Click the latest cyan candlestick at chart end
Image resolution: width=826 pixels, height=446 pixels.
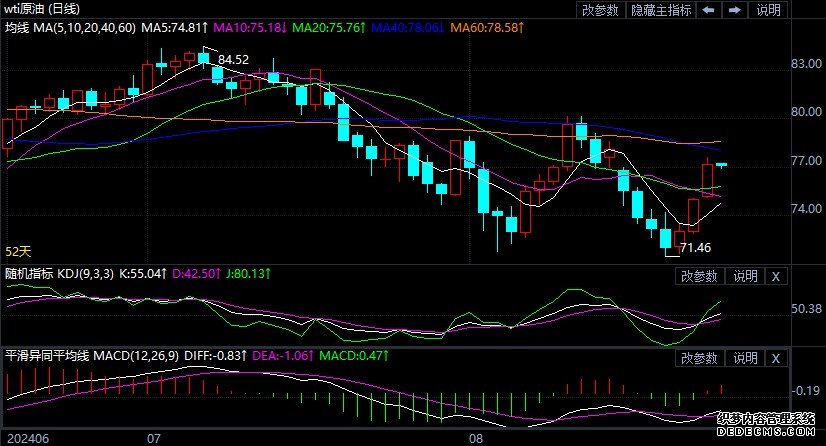coord(721,165)
